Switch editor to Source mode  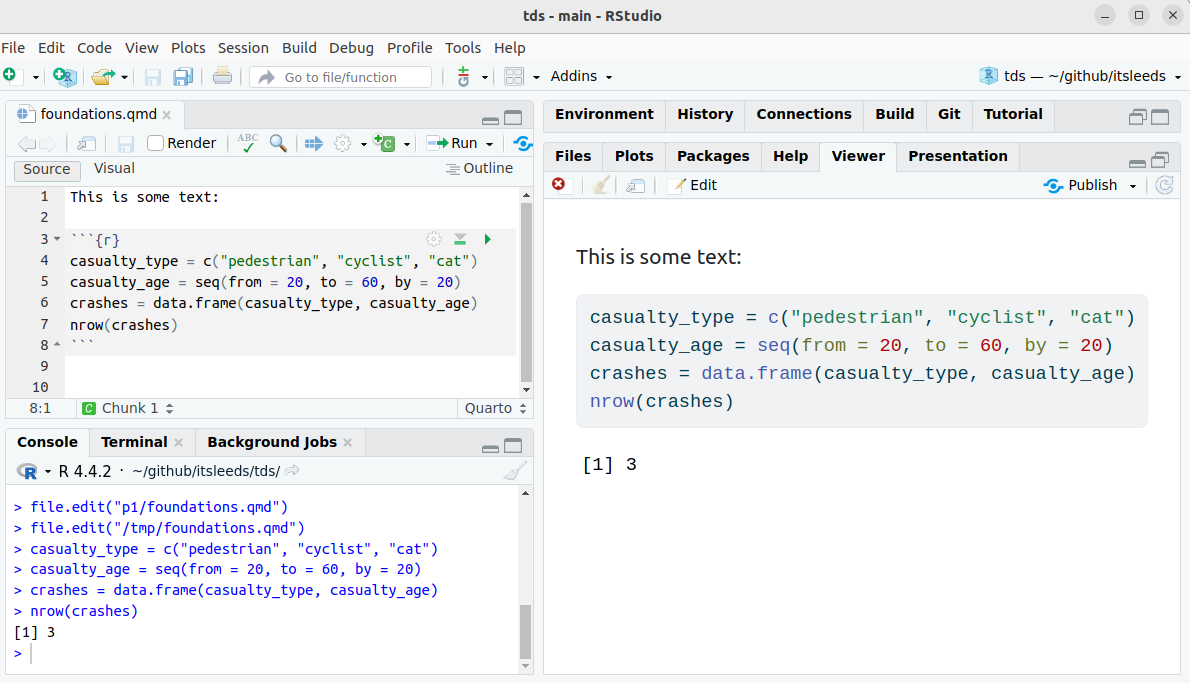(47, 169)
